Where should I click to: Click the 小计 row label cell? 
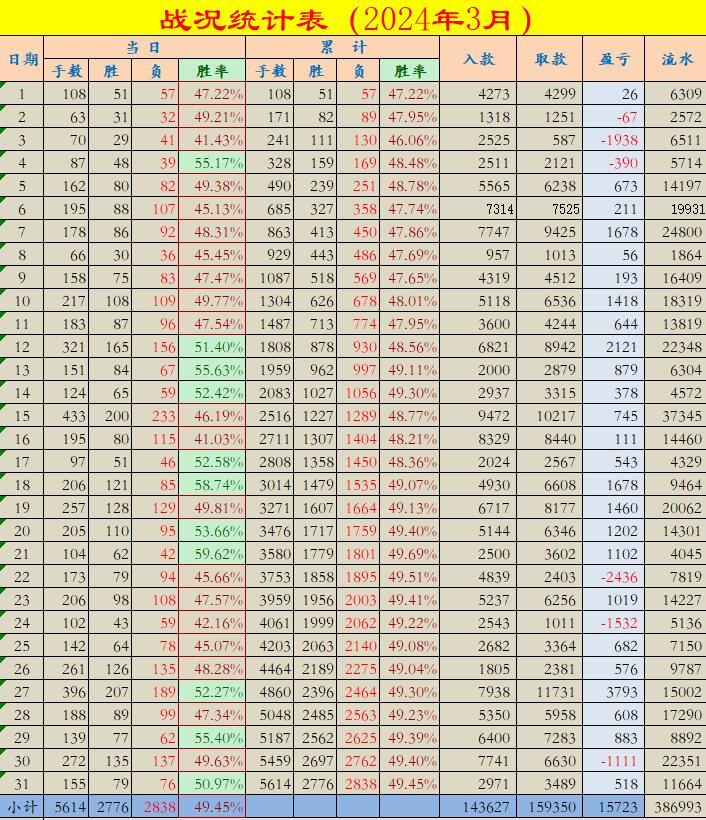22,808
